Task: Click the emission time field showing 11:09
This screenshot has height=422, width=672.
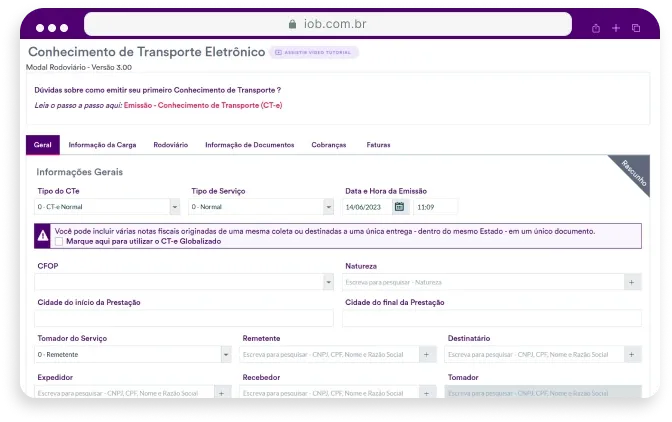Action: [x=435, y=207]
